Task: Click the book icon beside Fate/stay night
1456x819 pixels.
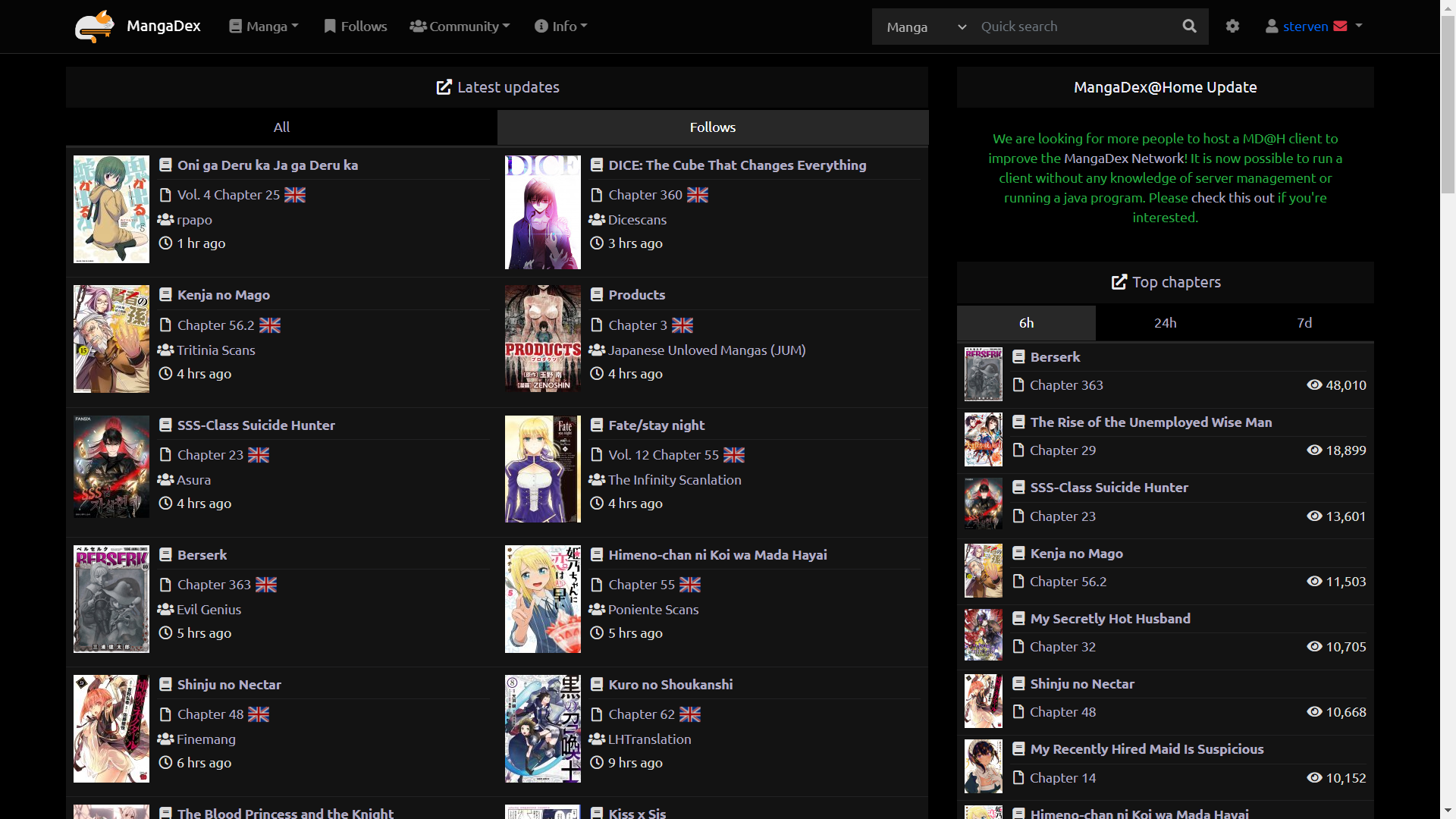Action: 597,425
